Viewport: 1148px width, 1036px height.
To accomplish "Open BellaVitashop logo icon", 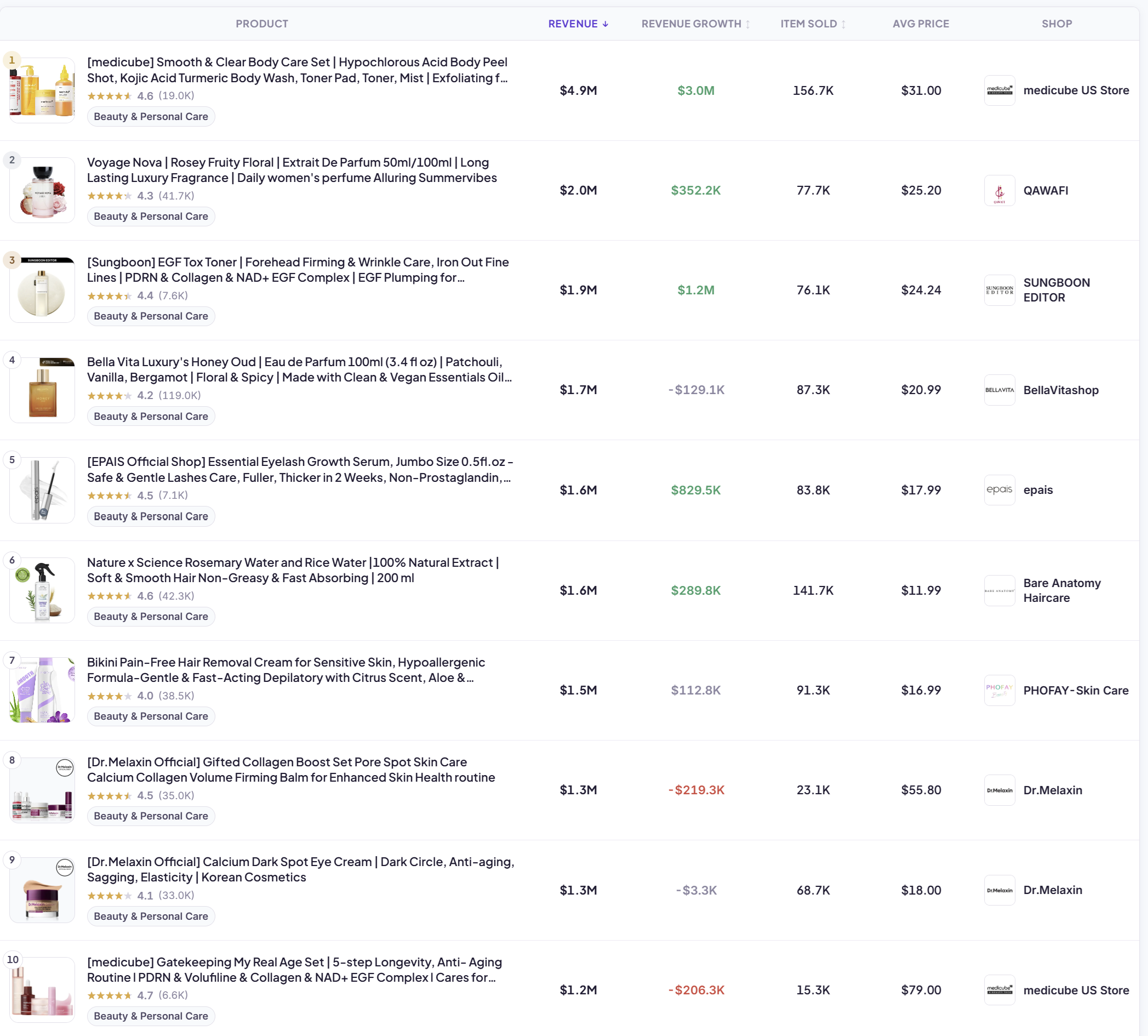I will [x=999, y=390].
